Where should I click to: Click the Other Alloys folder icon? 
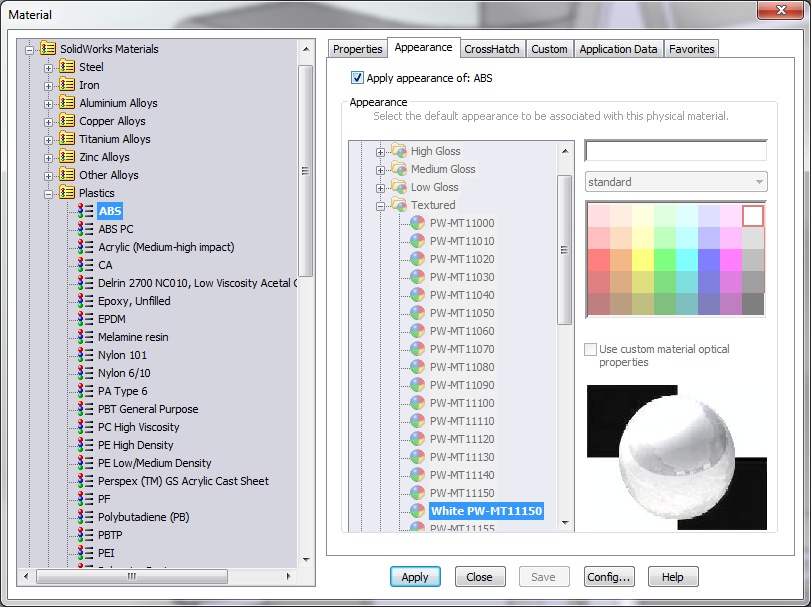pyautogui.click(x=67, y=174)
